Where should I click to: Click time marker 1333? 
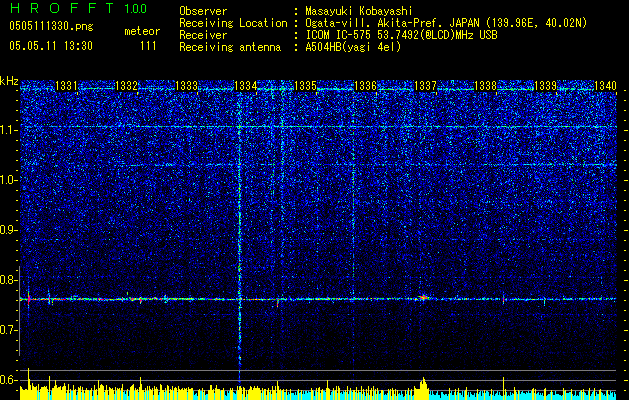point(186,85)
